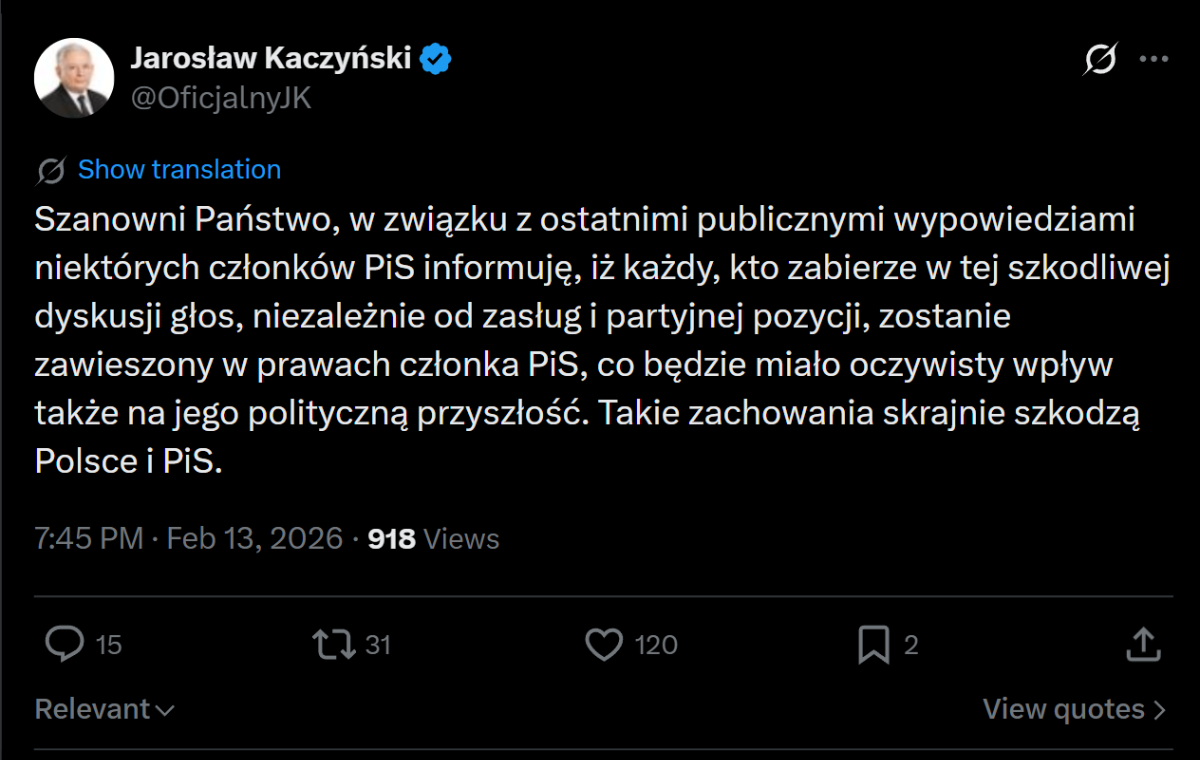Bookmark this tweet
This screenshot has width=1200, height=760.
tap(875, 645)
